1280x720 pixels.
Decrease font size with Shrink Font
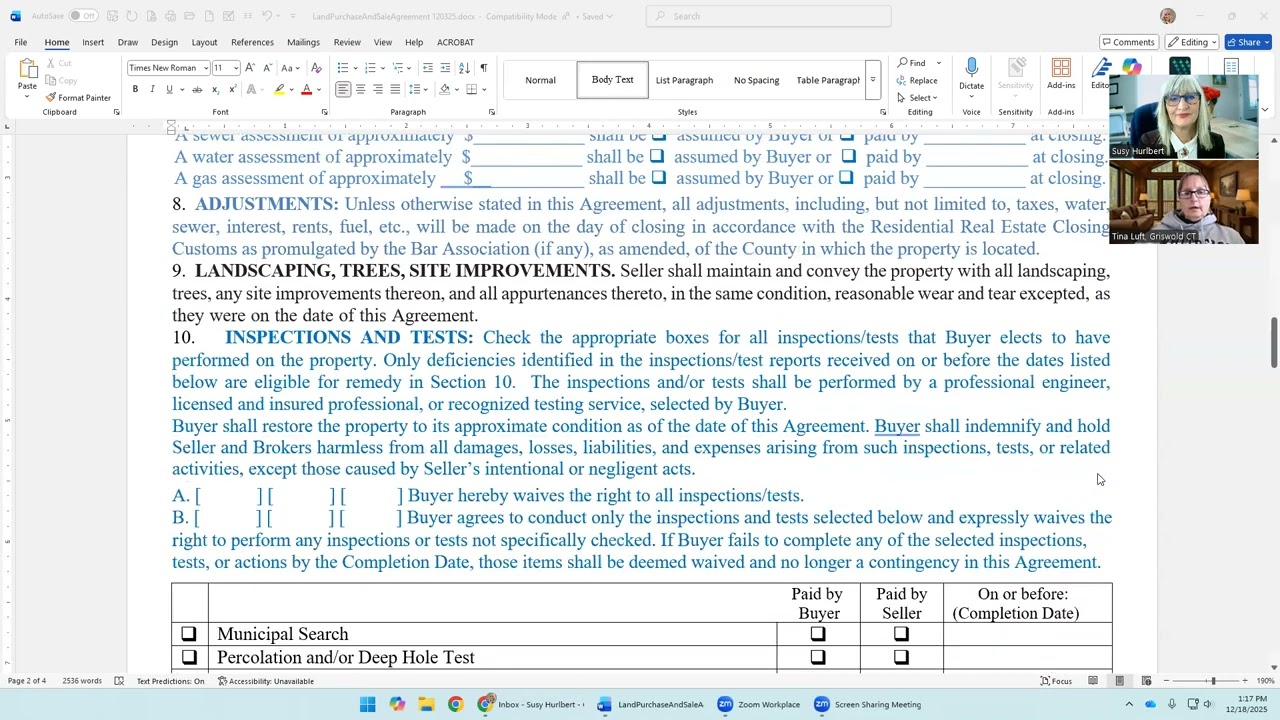point(266,68)
